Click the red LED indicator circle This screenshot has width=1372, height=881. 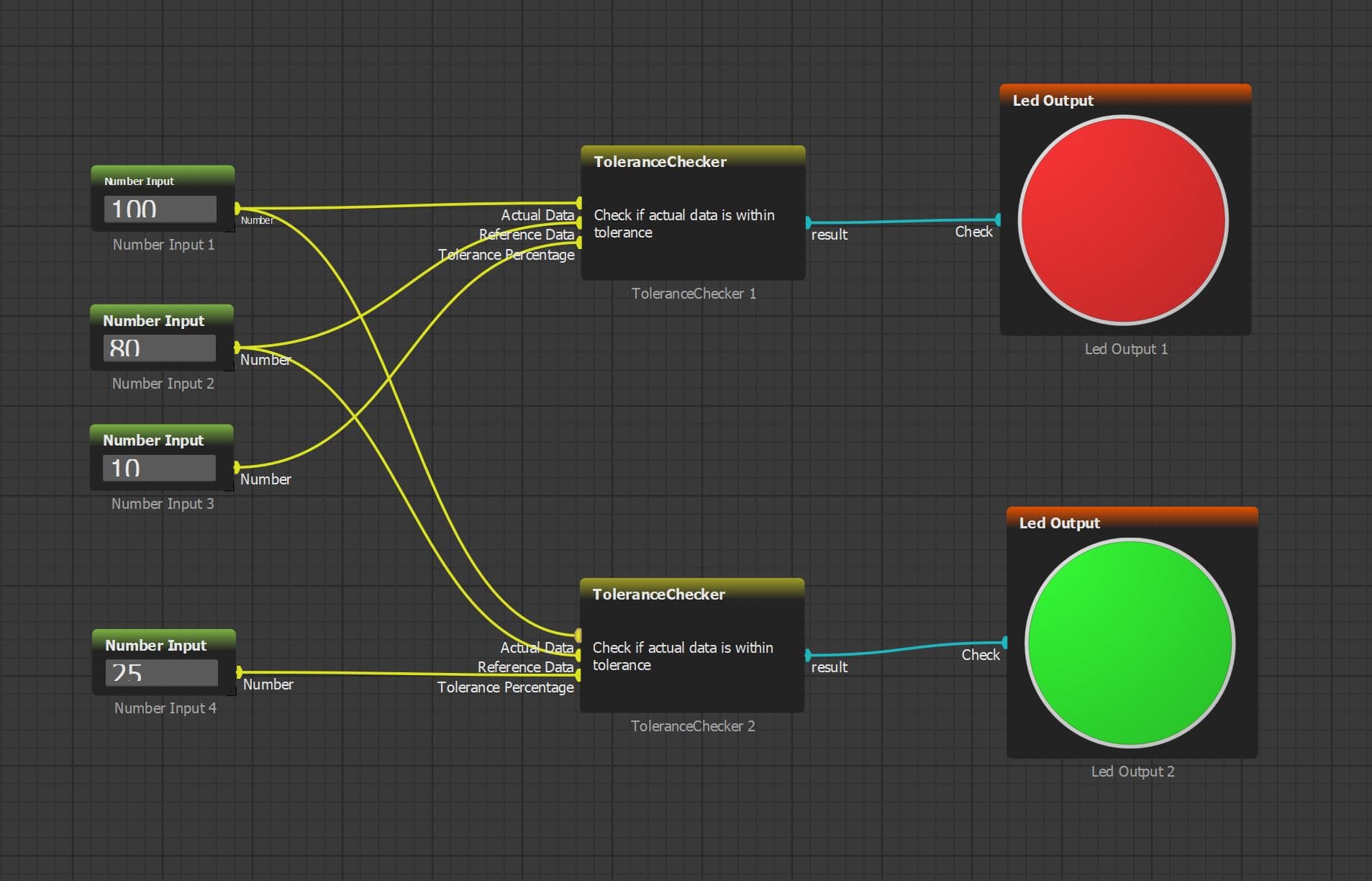click(x=1122, y=220)
